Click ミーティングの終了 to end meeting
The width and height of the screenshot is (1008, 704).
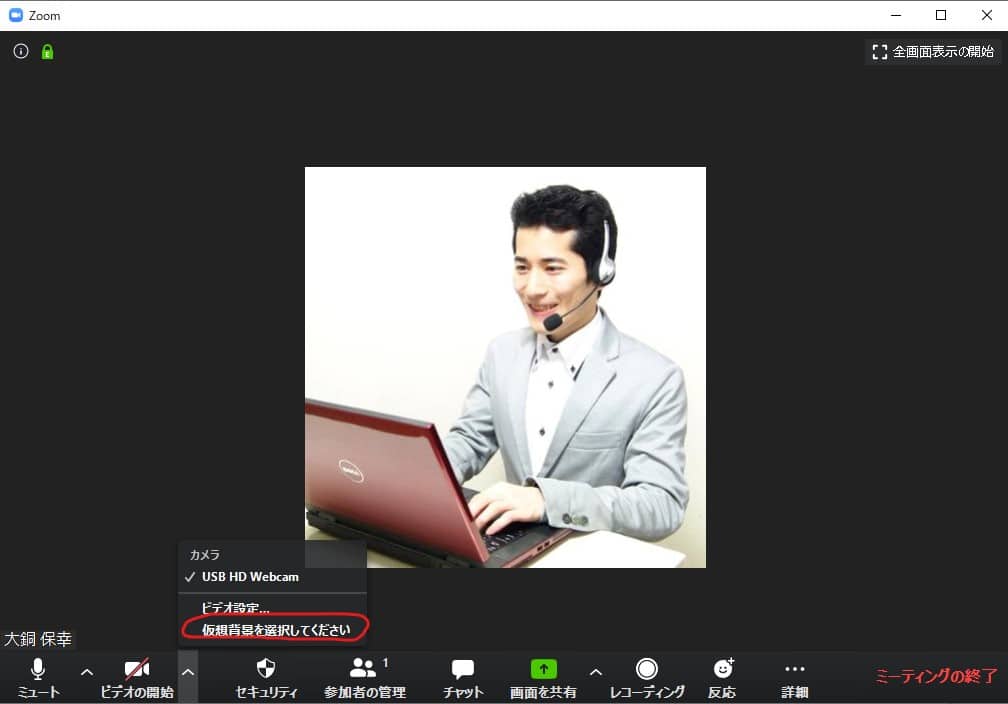point(936,676)
